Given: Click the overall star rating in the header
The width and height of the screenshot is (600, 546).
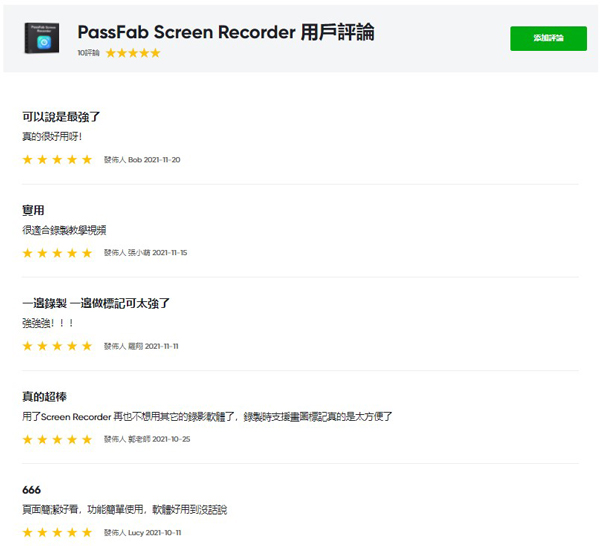Looking at the screenshot, I should click(133, 53).
